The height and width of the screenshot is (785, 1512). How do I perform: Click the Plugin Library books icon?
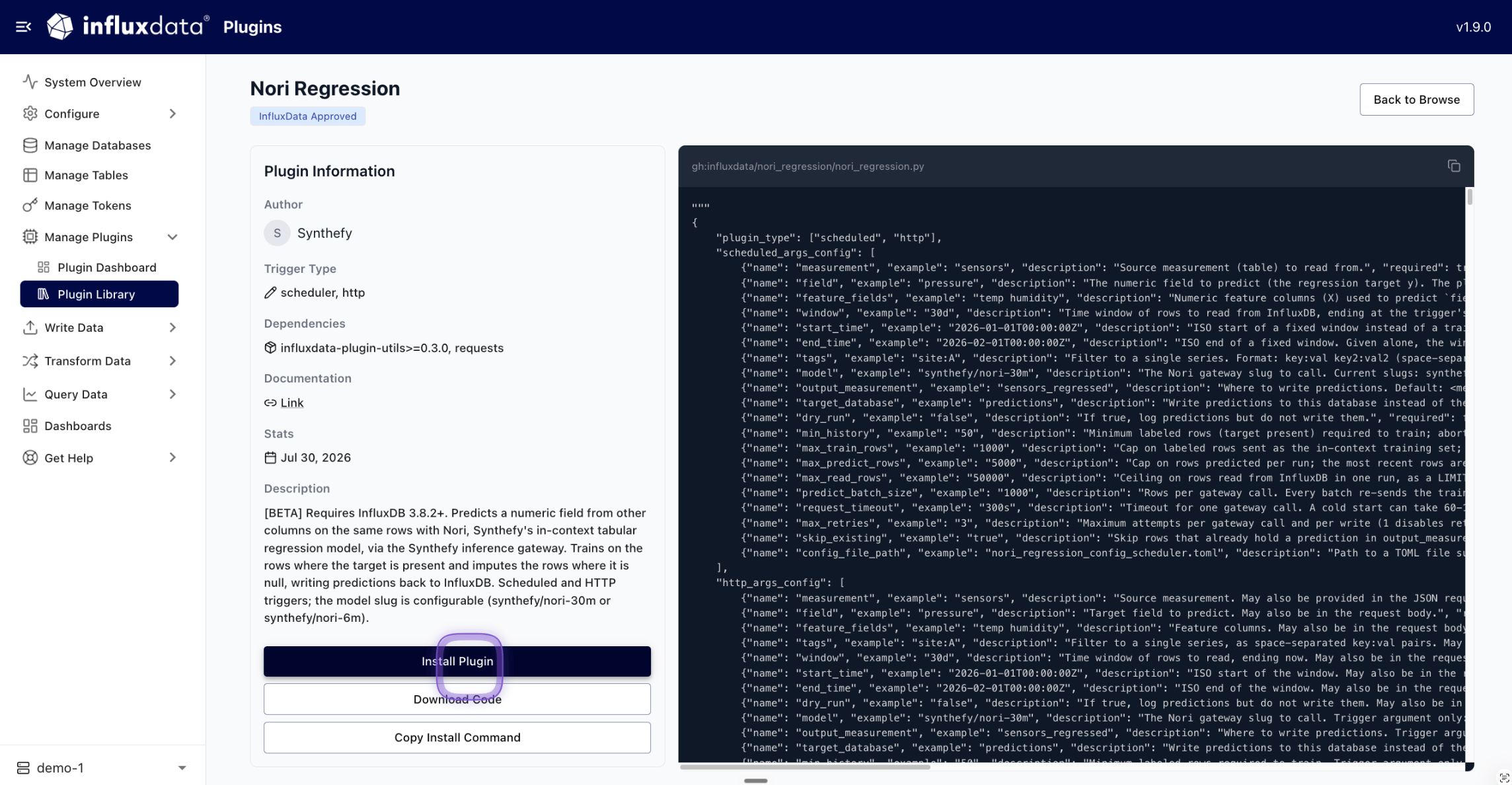[44, 294]
